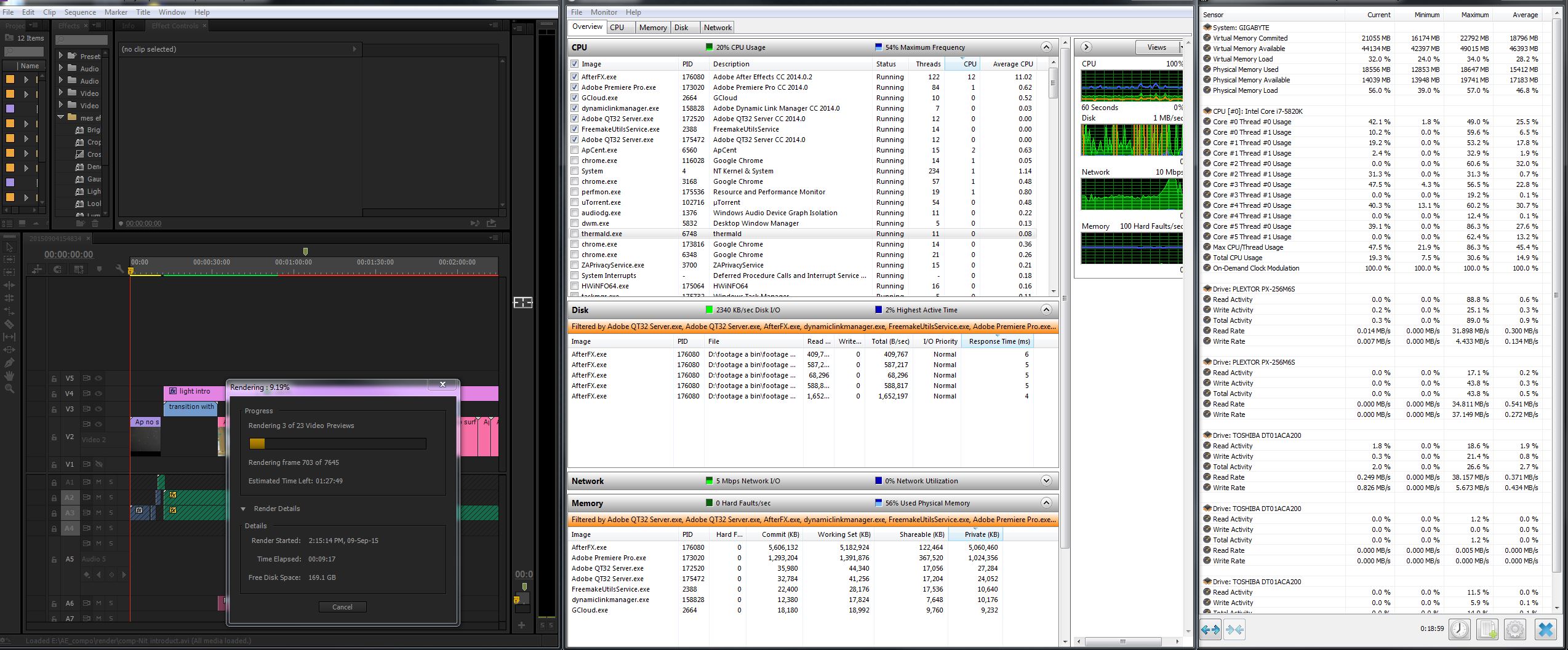1568x650 pixels.
Task: Toggle timeline Snap magnet icon
Action: click(x=58, y=269)
